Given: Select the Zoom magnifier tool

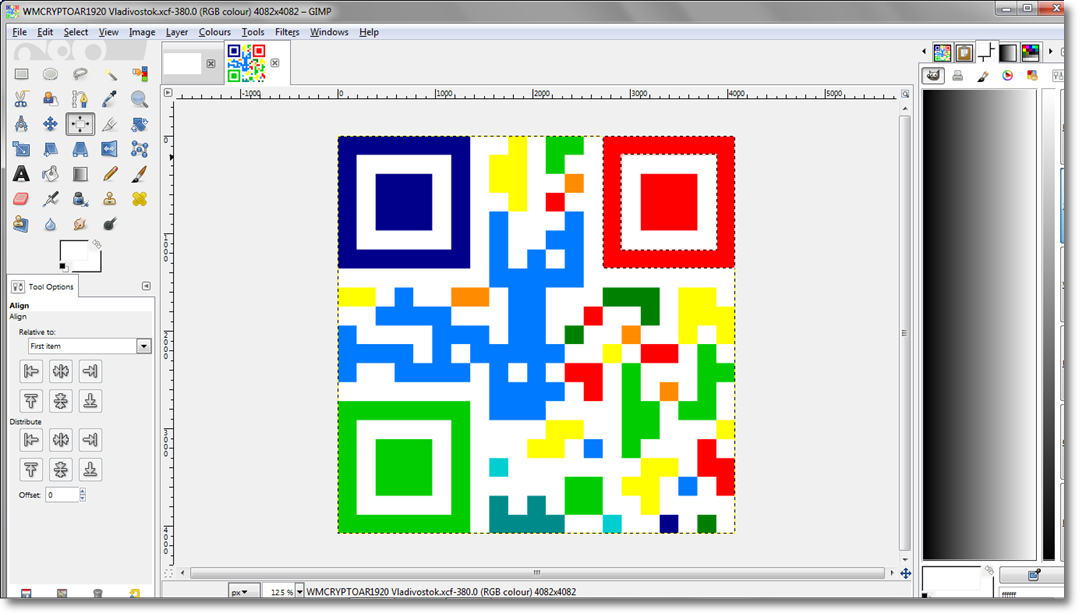Looking at the screenshot, I should point(139,99).
